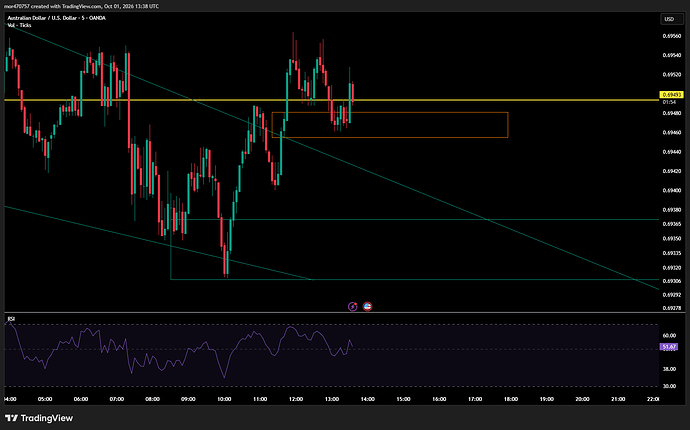The image size is (690, 430).
Task: Click the US flag economic event icon
Action: (x=367, y=306)
